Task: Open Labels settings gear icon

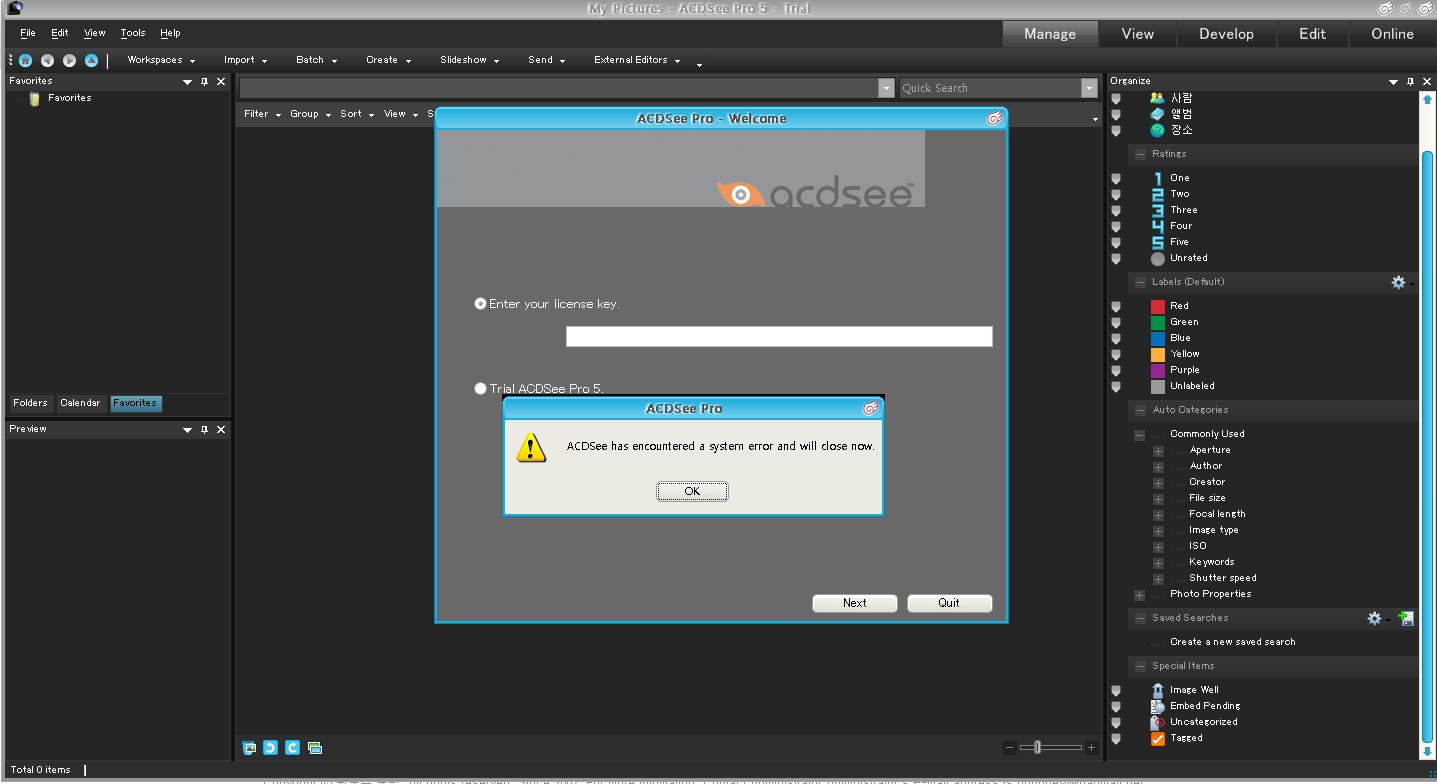Action: (1398, 282)
